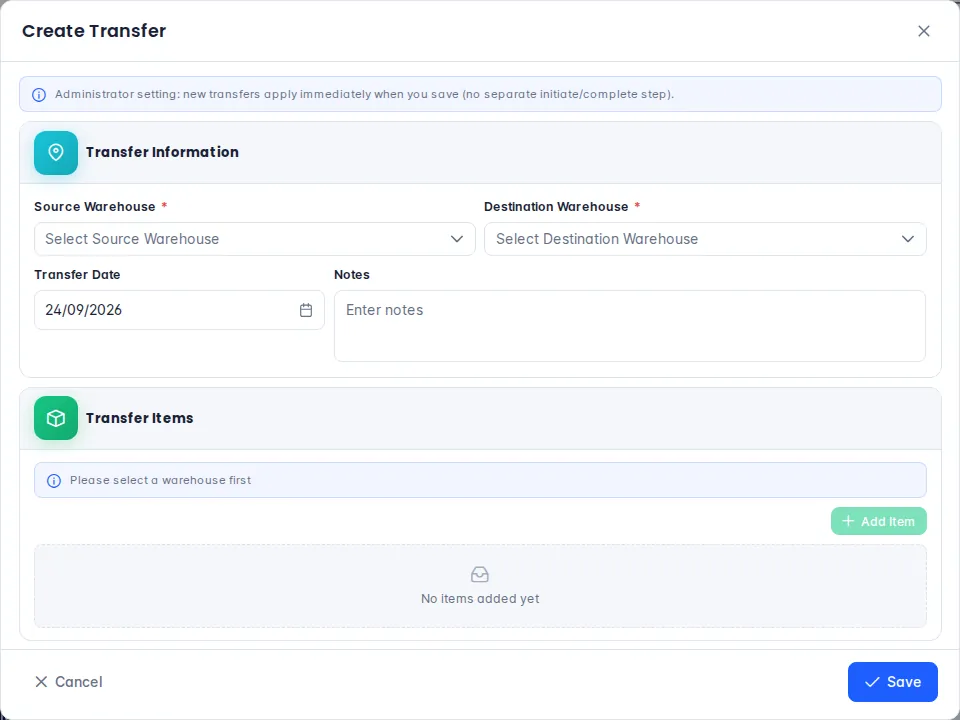Click the Transfer Information location pin icon
This screenshot has width=960, height=720.
tap(56, 152)
